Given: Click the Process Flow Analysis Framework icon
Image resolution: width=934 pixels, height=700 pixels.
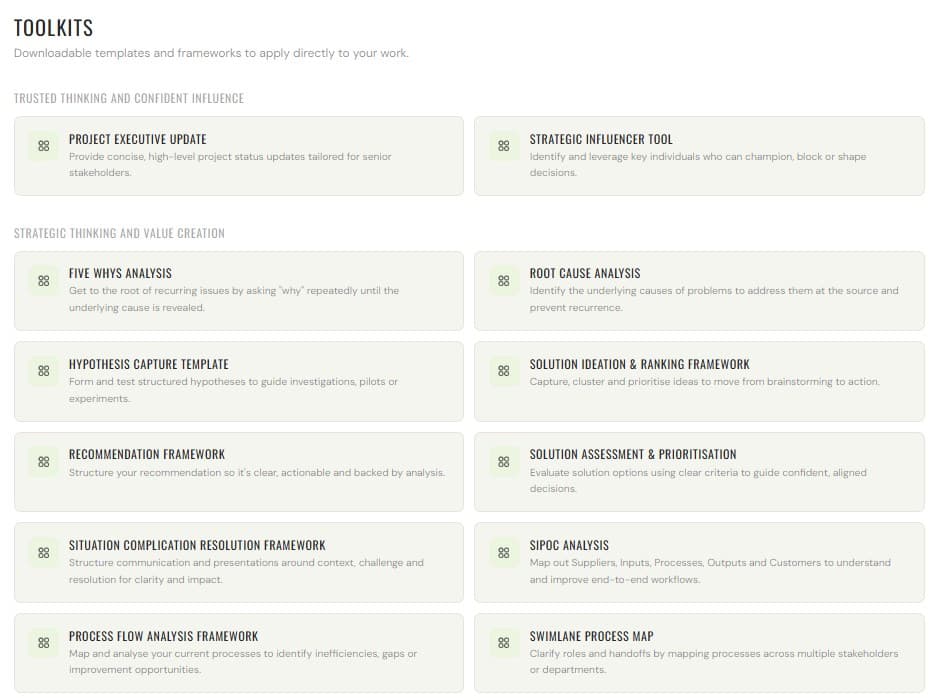Looking at the screenshot, I should pos(43,643).
